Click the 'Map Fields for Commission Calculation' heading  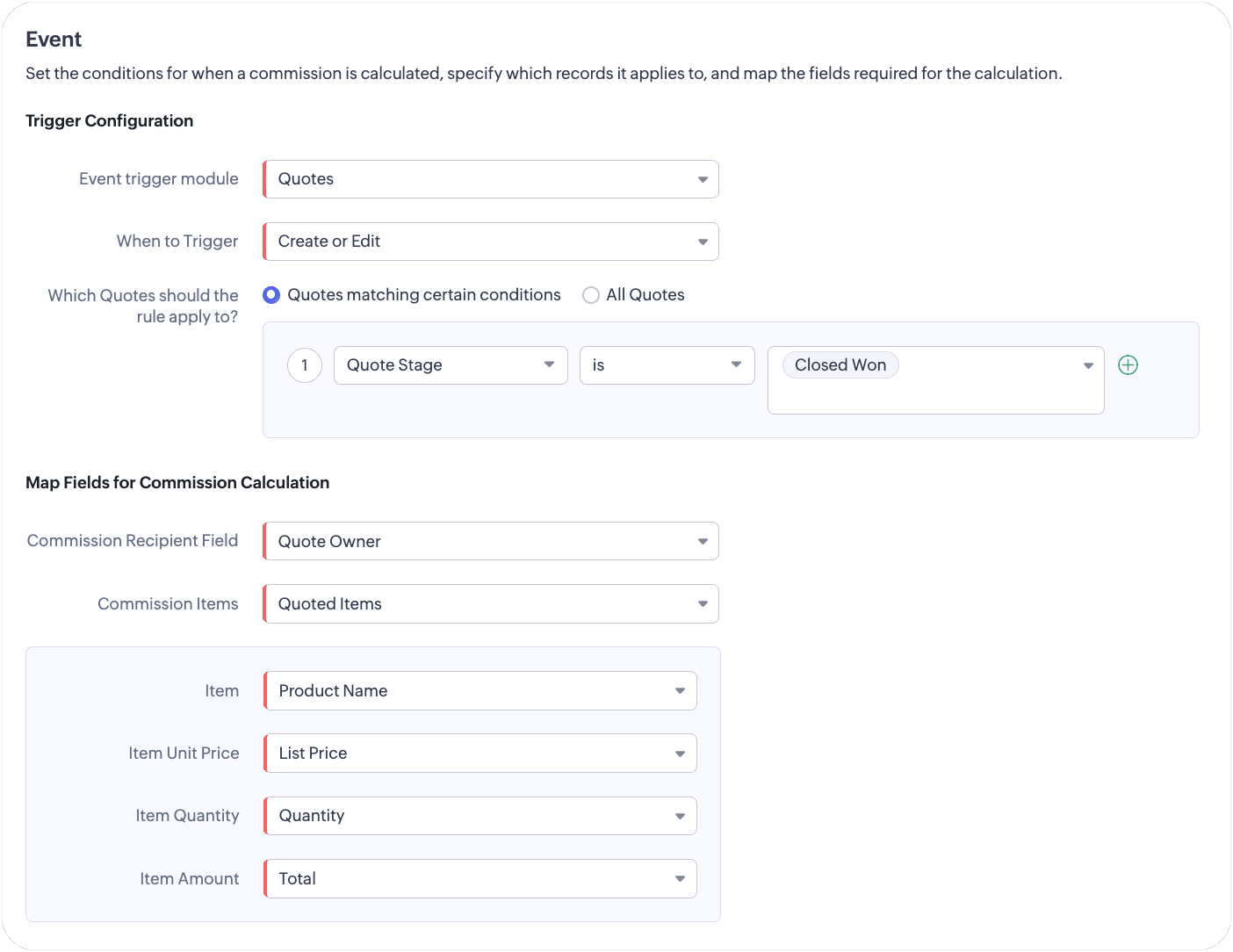pos(177,483)
